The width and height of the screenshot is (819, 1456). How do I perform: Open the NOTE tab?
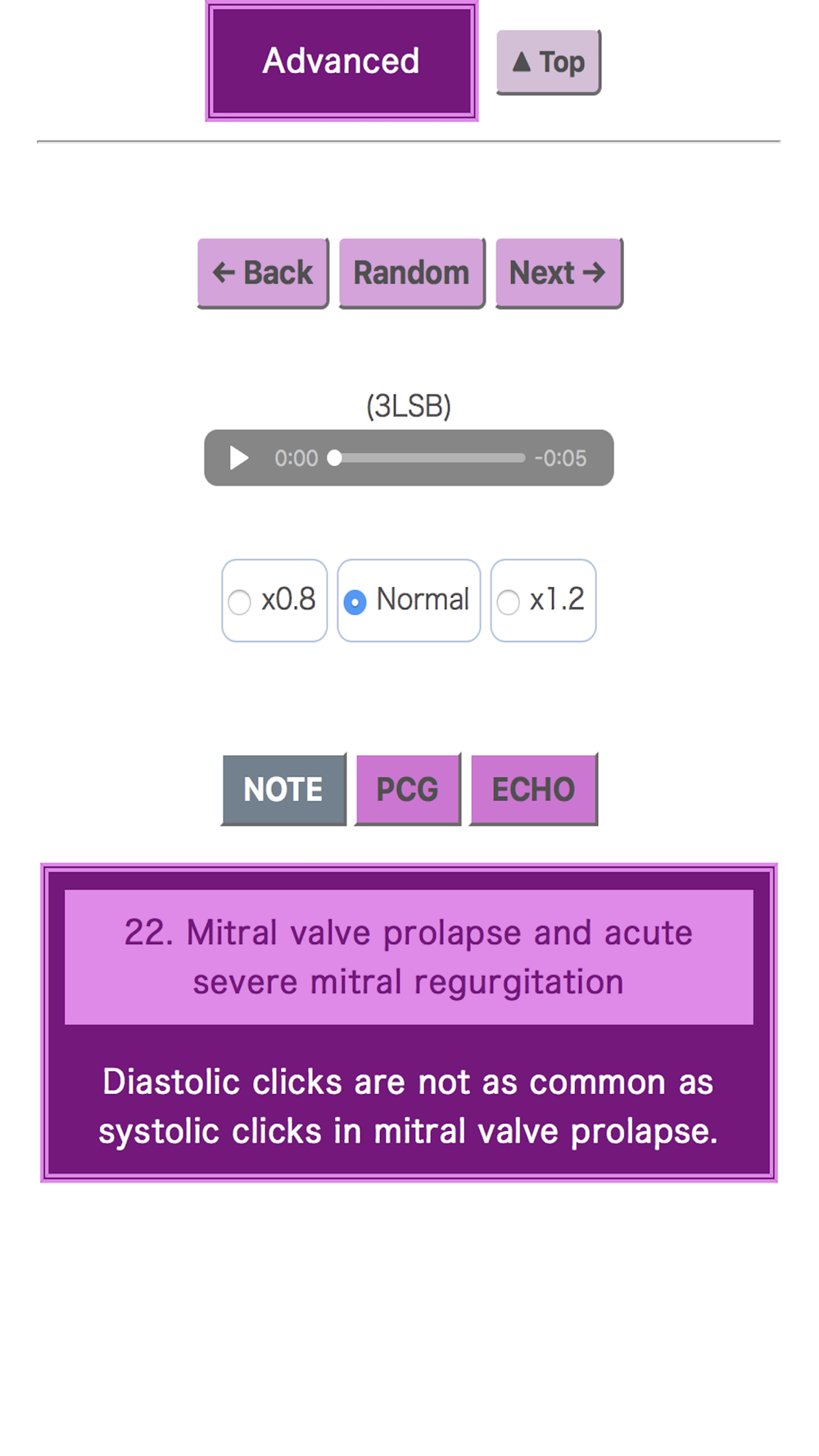click(x=283, y=789)
